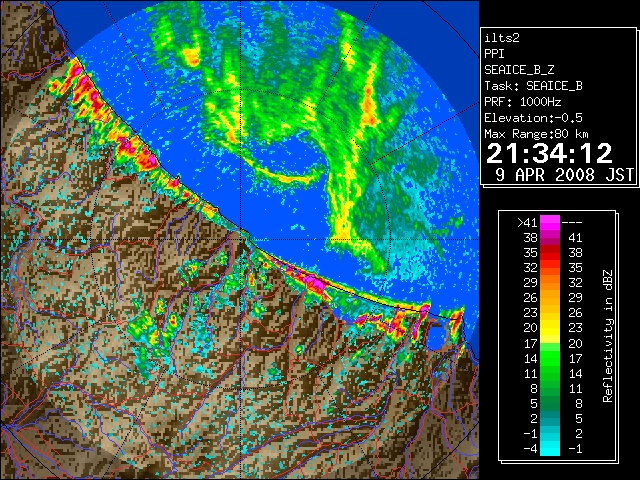
Task: Click the 'ilts2' station label
Action: [x=502, y=38]
